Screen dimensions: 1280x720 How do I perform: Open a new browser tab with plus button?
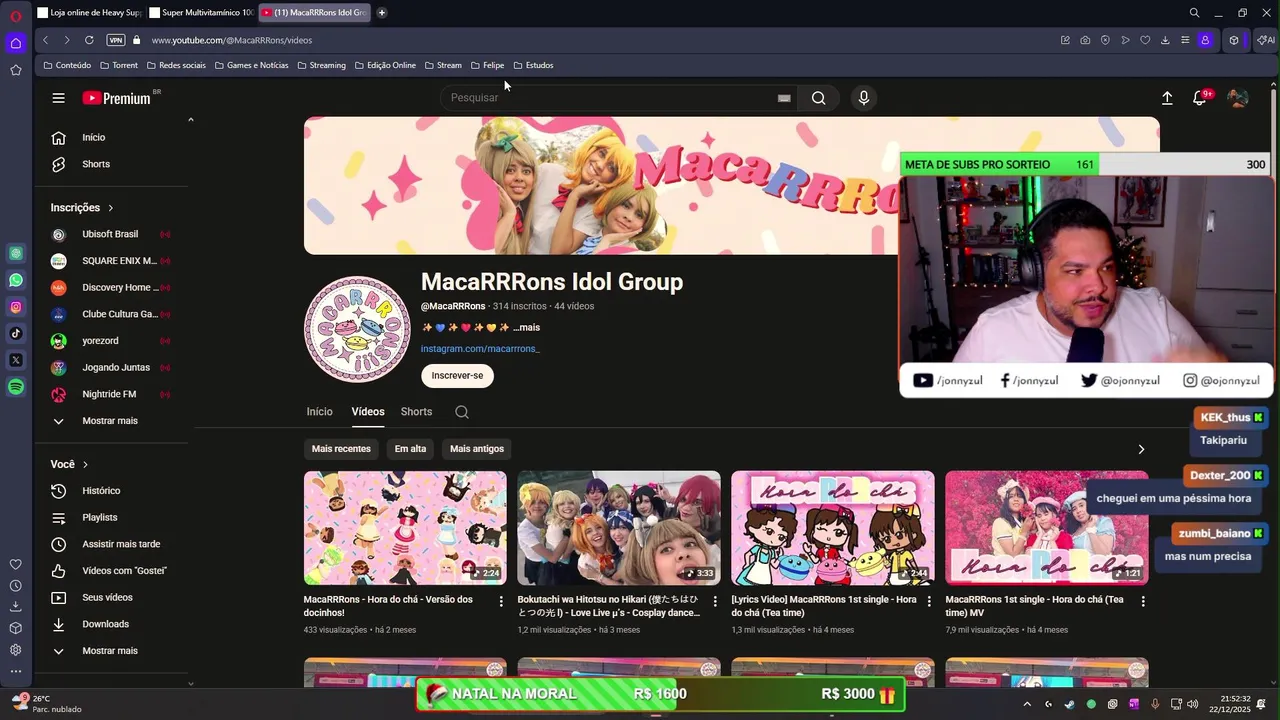[382, 13]
